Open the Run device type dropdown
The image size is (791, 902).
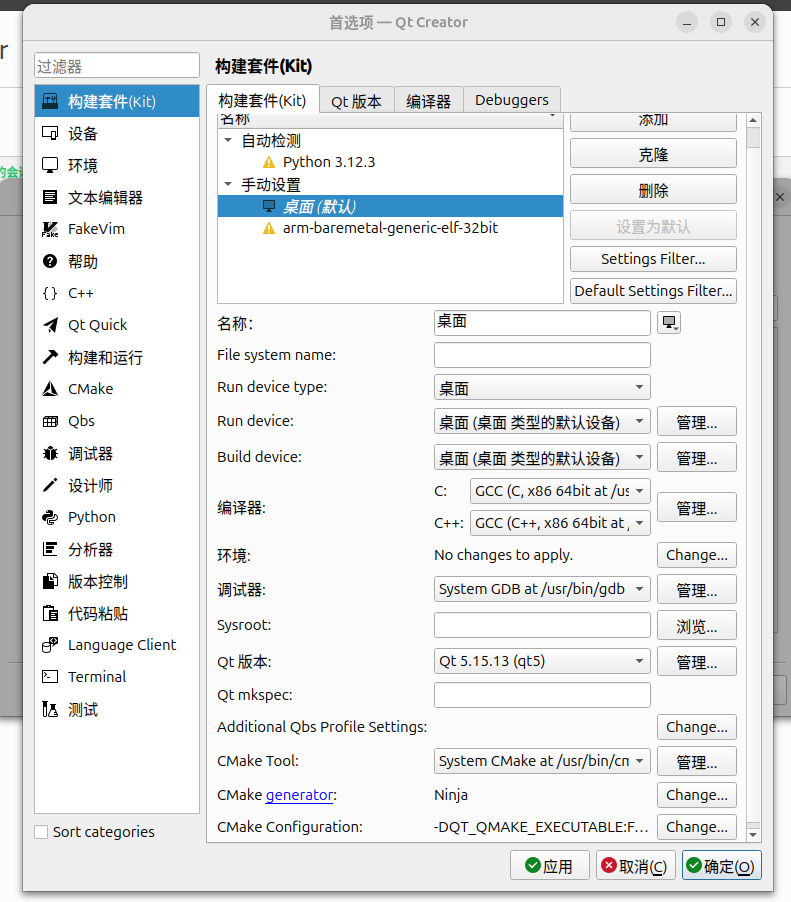pyautogui.click(x=542, y=388)
